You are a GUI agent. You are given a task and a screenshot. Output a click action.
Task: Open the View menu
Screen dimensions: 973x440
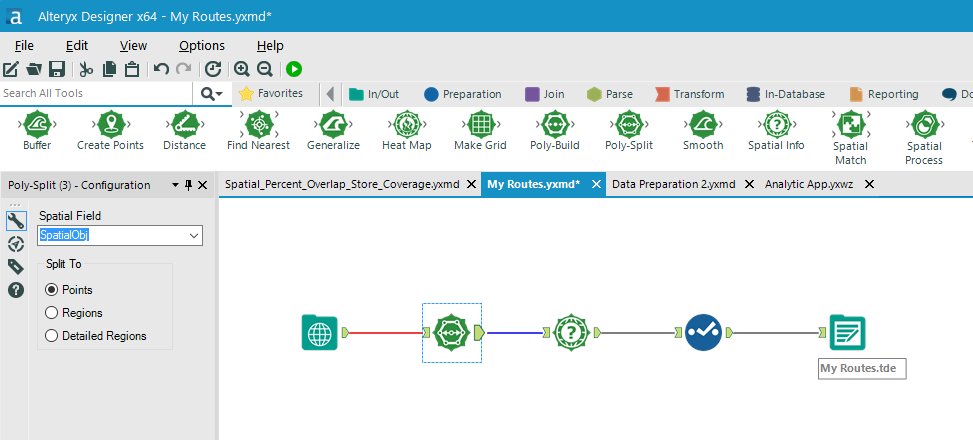(x=133, y=46)
